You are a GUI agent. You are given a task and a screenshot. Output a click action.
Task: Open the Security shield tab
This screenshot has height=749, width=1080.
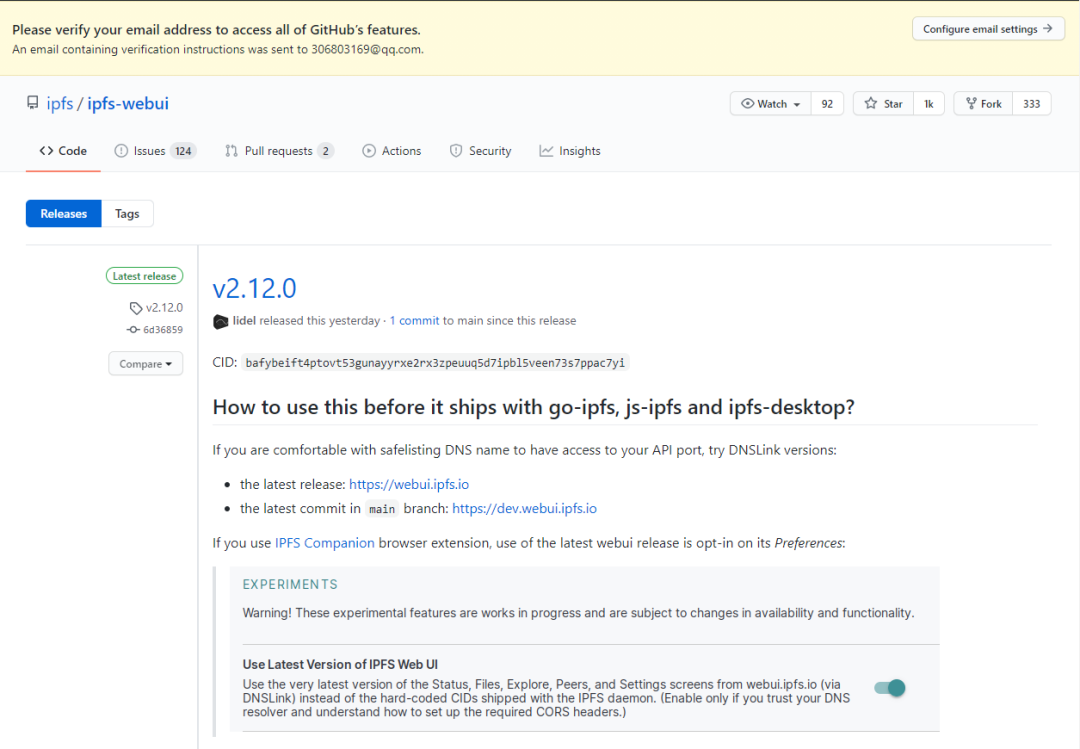(480, 151)
